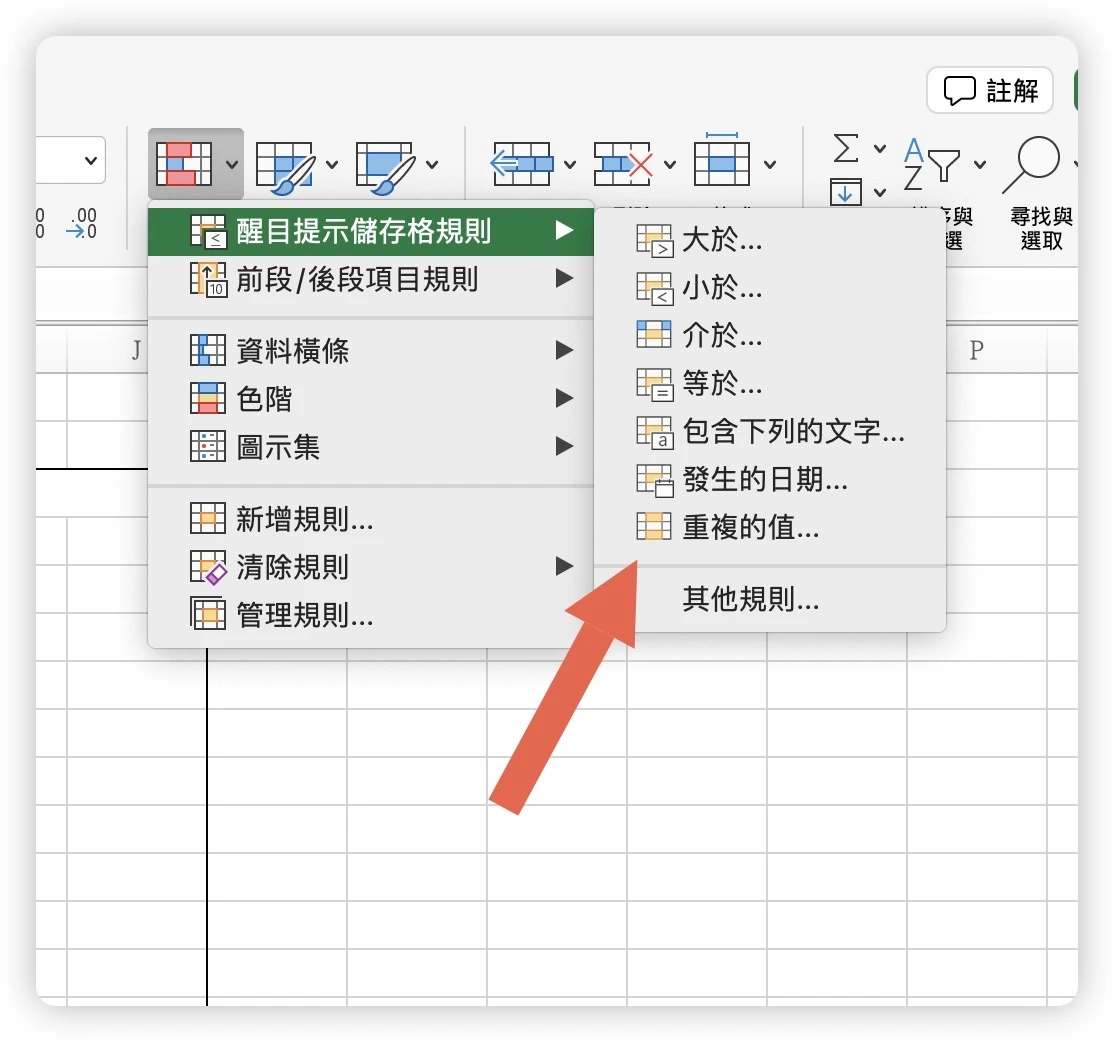Select the 小於... rule
This screenshot has height=1042, width=1114.
[770, 288]
